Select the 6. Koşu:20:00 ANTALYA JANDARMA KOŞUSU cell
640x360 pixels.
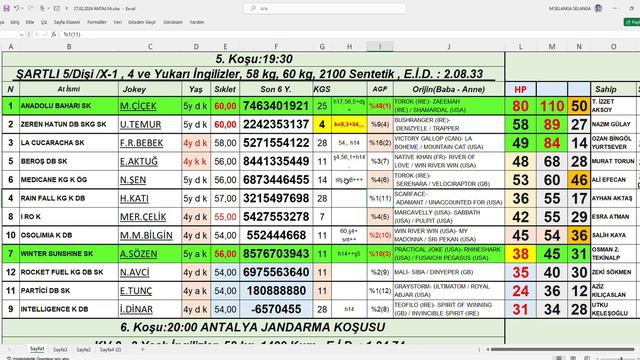coord(253,327)
